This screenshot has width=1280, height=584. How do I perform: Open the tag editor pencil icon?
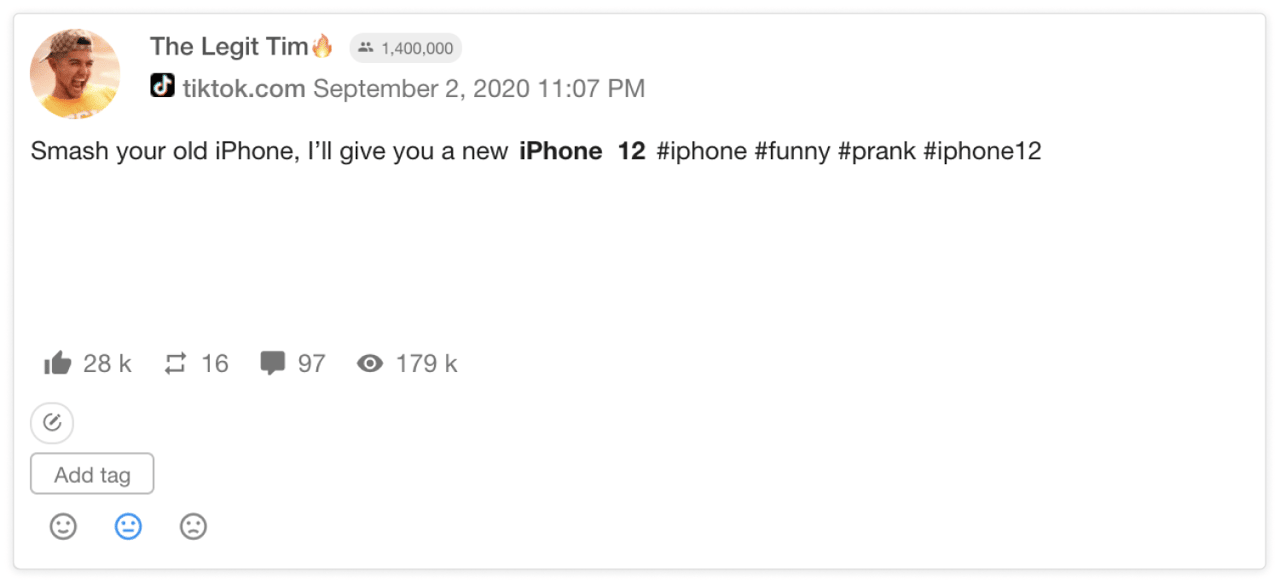coord(51,422)
